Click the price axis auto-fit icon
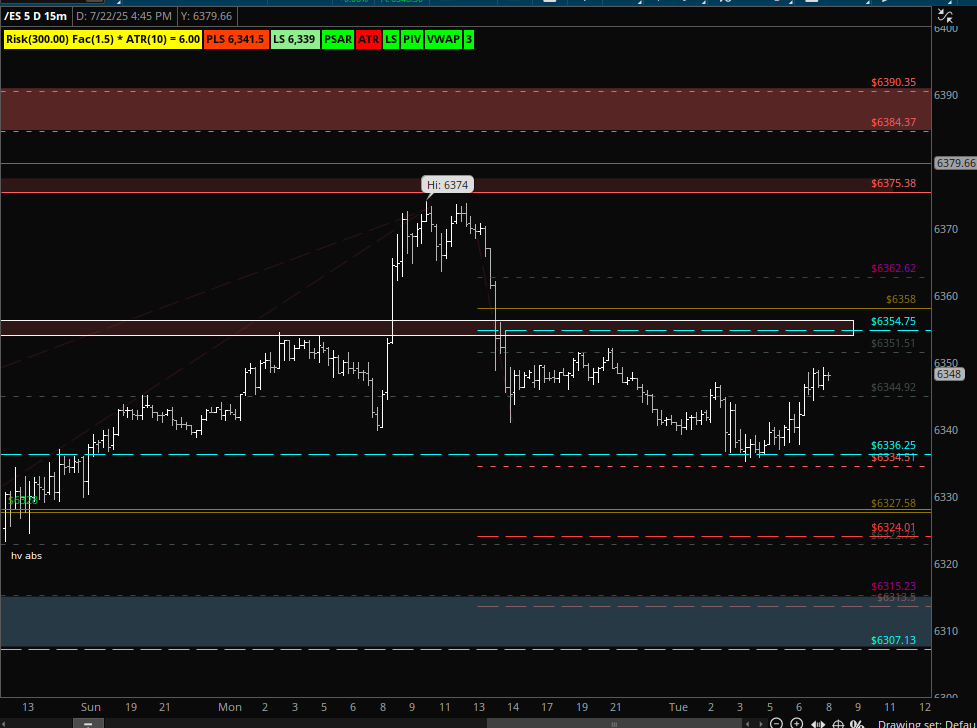The image size is (977, 728). (945, 16)
